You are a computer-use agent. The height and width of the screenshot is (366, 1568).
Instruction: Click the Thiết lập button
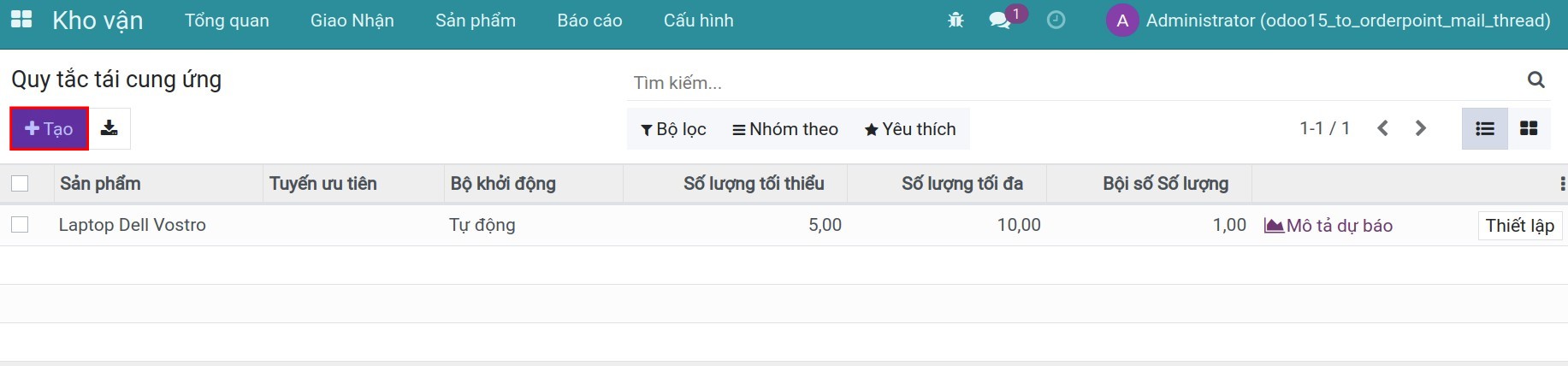tap(1519, 226)
